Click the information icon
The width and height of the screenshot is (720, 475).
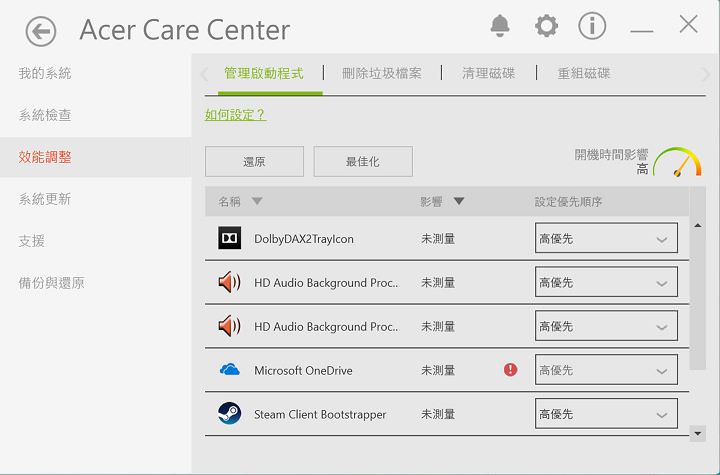pyautogui.click(x=592, y=26)
